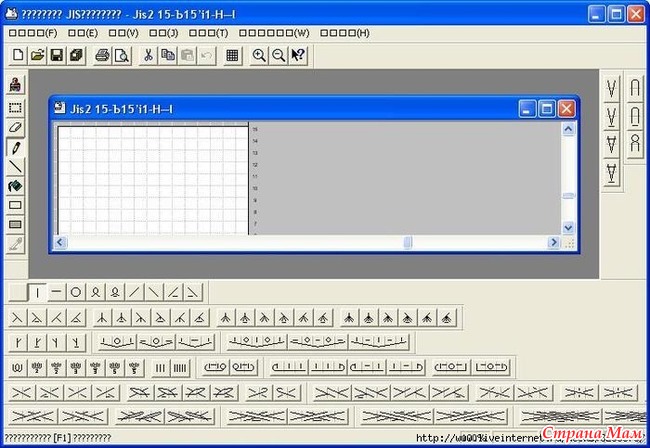Pick underlined V symbol in right palette
The width and height of the screenshot is (650, 448).
[x=611, y=116]
